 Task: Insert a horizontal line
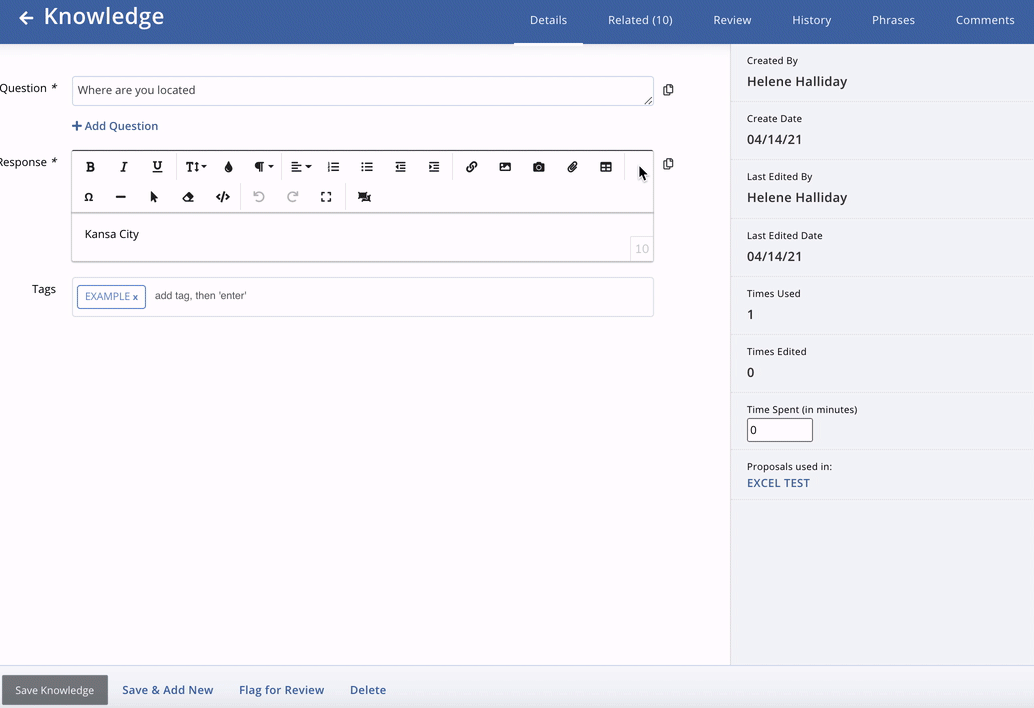coord(121,197)
